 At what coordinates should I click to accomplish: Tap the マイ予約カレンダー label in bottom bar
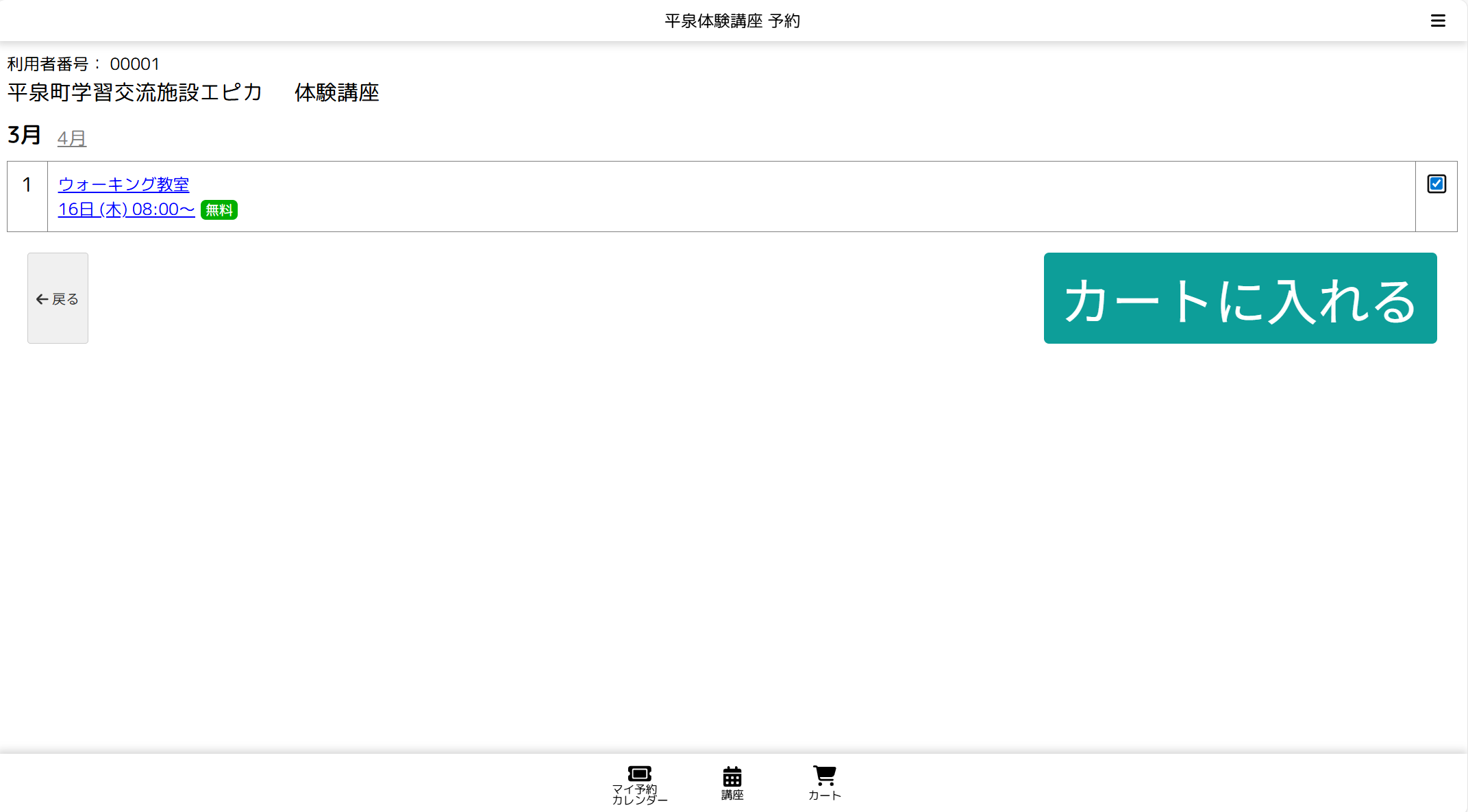click(x=638, y=795)
